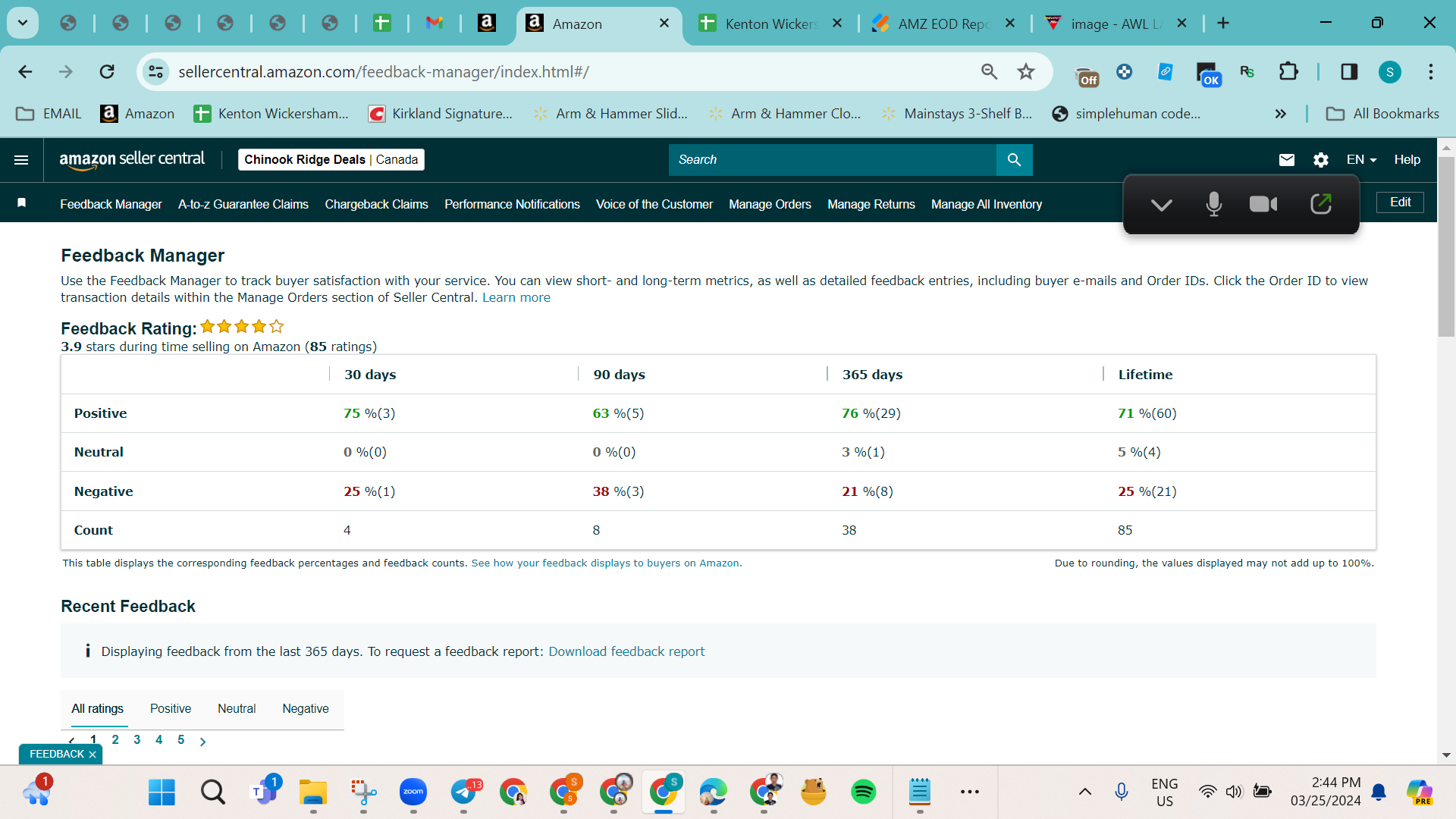Select the Neutral ratings tab

pyautogui.click(x=237, y=709)
